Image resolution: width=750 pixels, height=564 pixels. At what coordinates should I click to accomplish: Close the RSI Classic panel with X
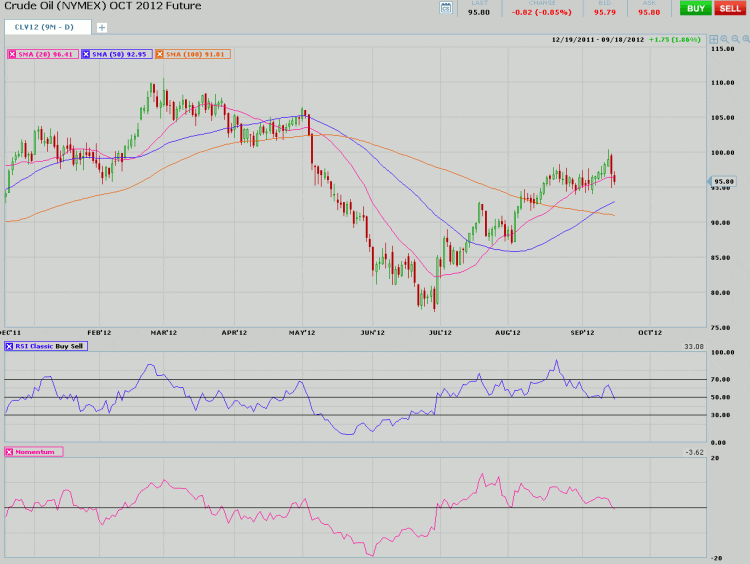[x=11, y=345]
